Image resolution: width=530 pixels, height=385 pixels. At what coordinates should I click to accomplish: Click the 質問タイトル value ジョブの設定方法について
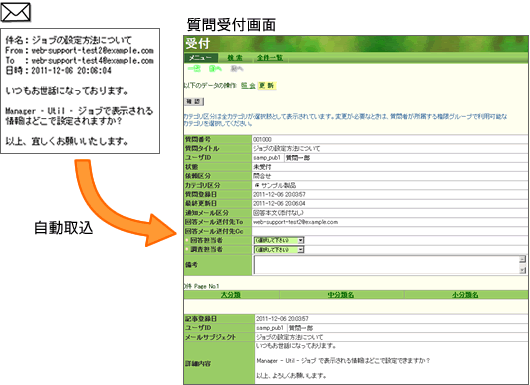286,149
